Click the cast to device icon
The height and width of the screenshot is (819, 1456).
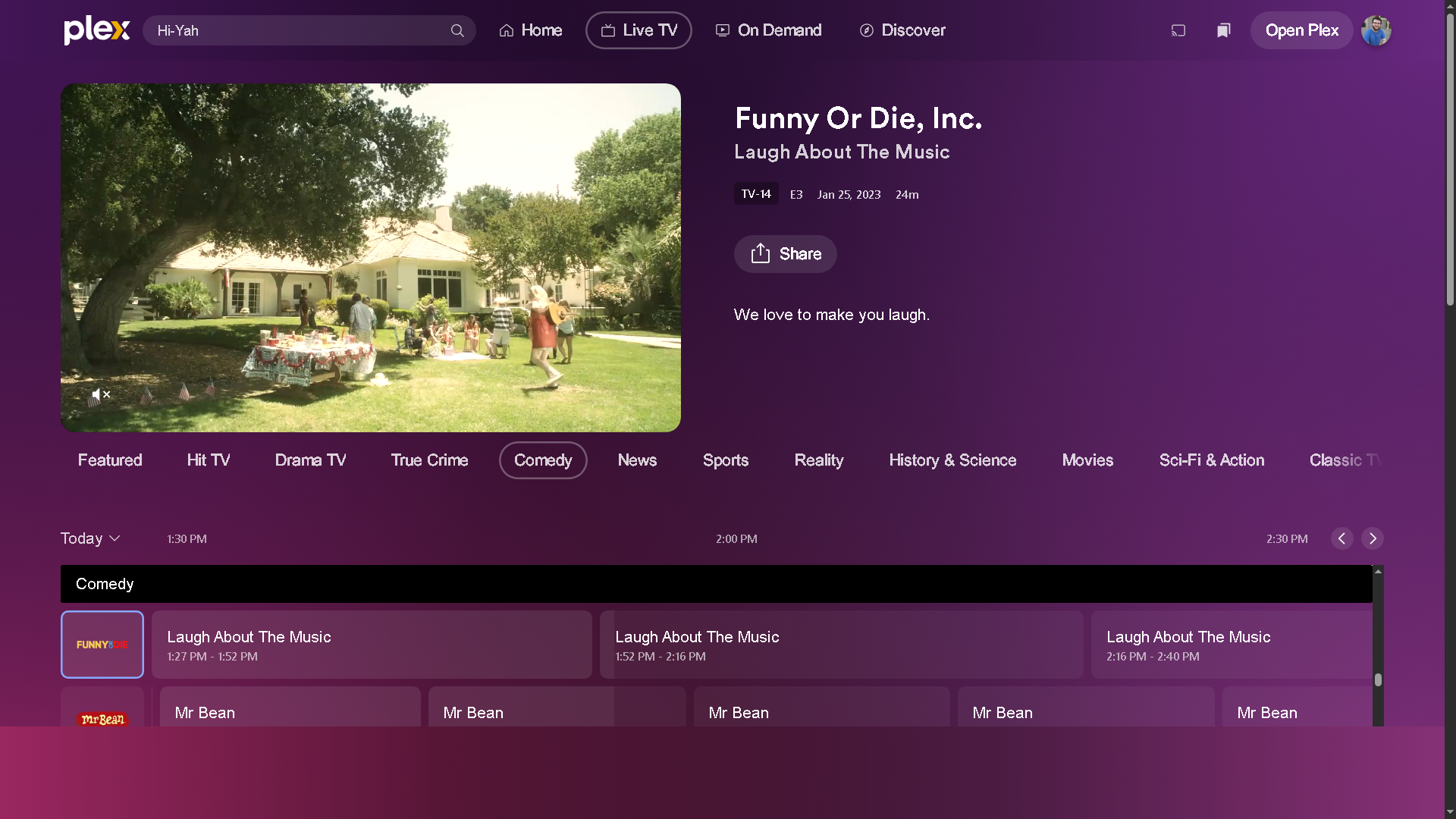[x=1178, y=30]
